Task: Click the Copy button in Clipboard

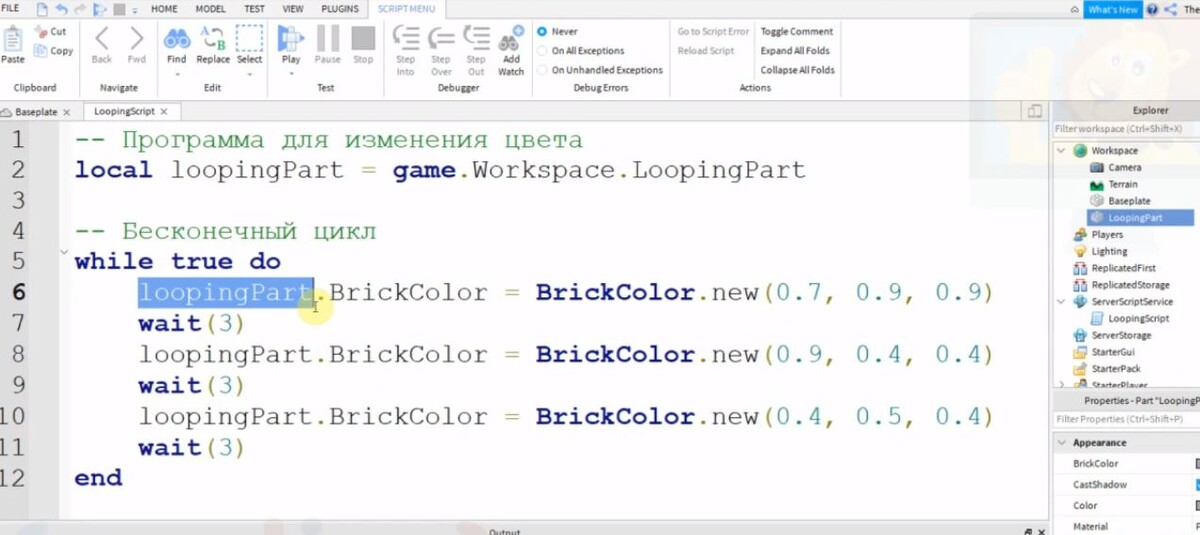Action: pyautogui.click(x=53, y=51)
